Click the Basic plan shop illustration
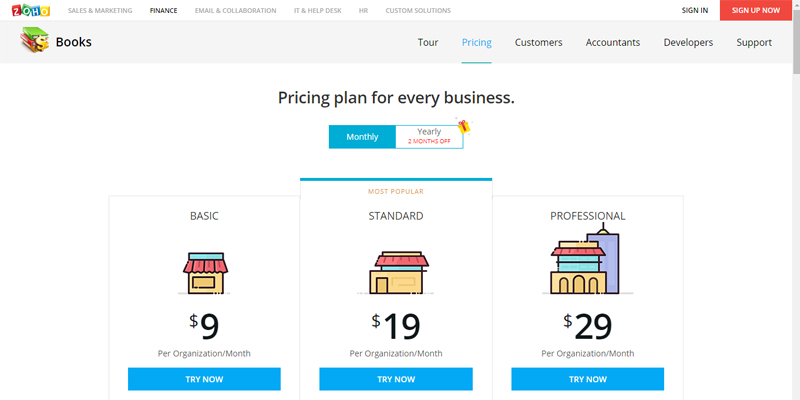The image size is (800, 400). point(205,273)
